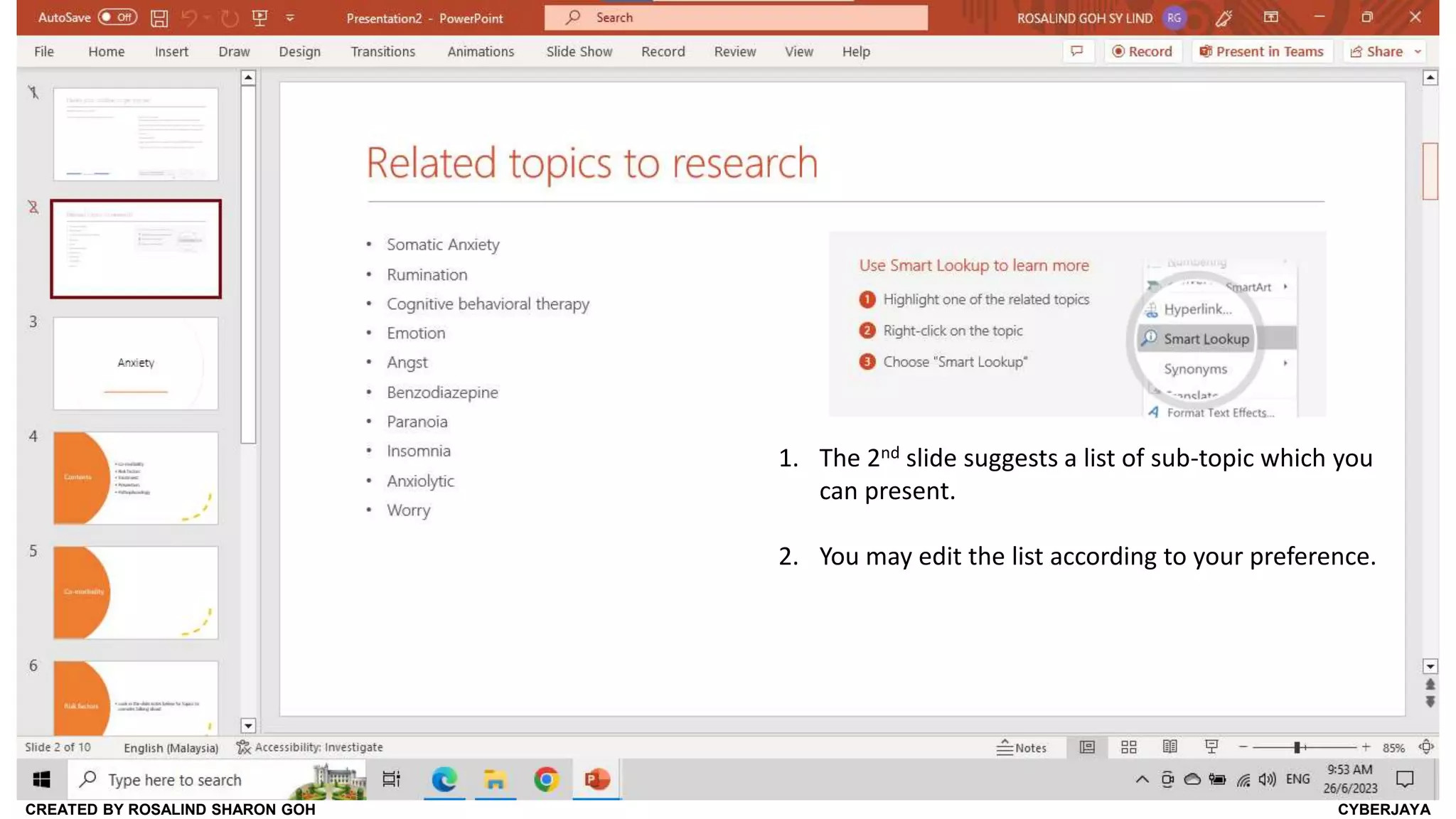
Task: Click Next Slide double-arrow icon
Action: [1430, 702]
